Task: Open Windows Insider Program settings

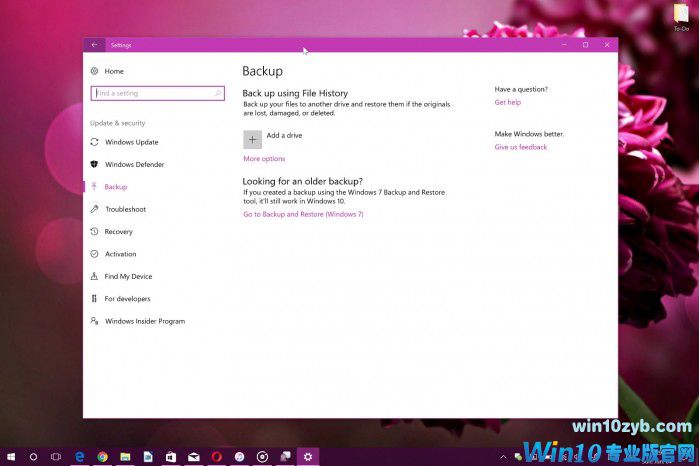Action: coord(145,321)
